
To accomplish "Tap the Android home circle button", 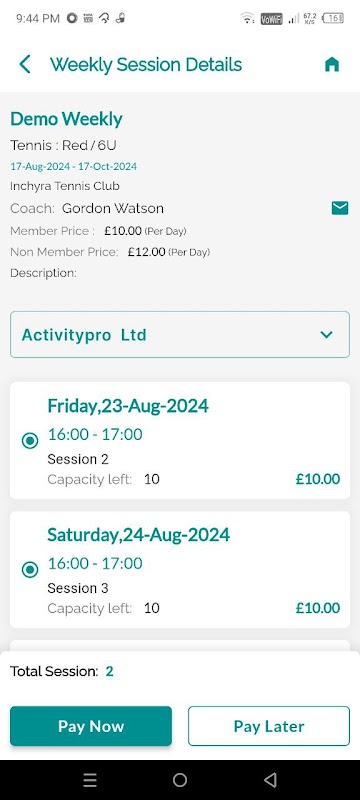I will 180,780.
